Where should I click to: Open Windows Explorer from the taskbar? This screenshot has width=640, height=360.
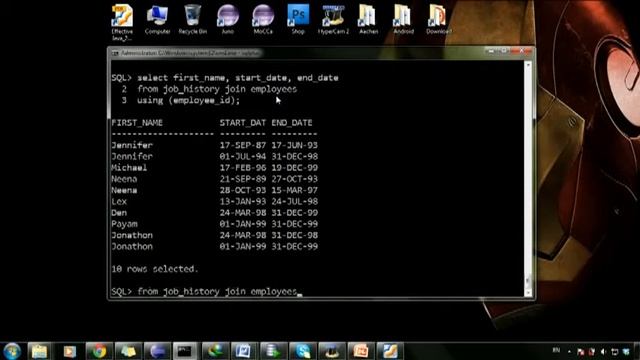tap(39, 351)
